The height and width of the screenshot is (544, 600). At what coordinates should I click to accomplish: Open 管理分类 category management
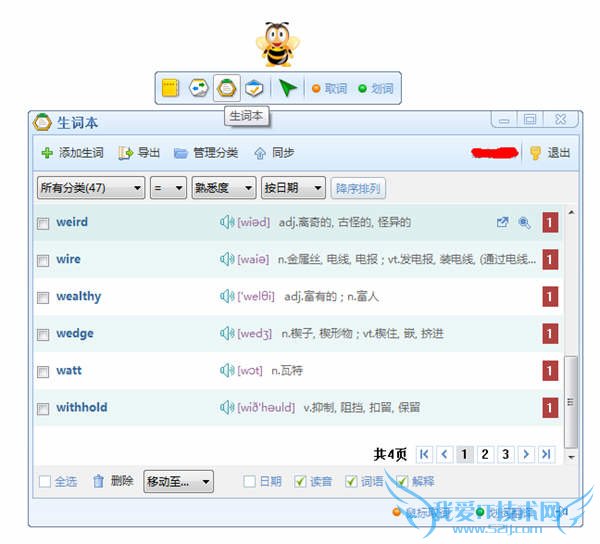[x=206, y=153]
